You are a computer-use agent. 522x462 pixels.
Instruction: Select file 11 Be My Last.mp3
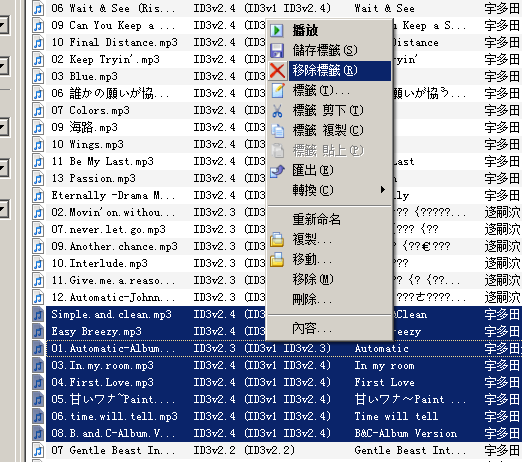[103, 161]
